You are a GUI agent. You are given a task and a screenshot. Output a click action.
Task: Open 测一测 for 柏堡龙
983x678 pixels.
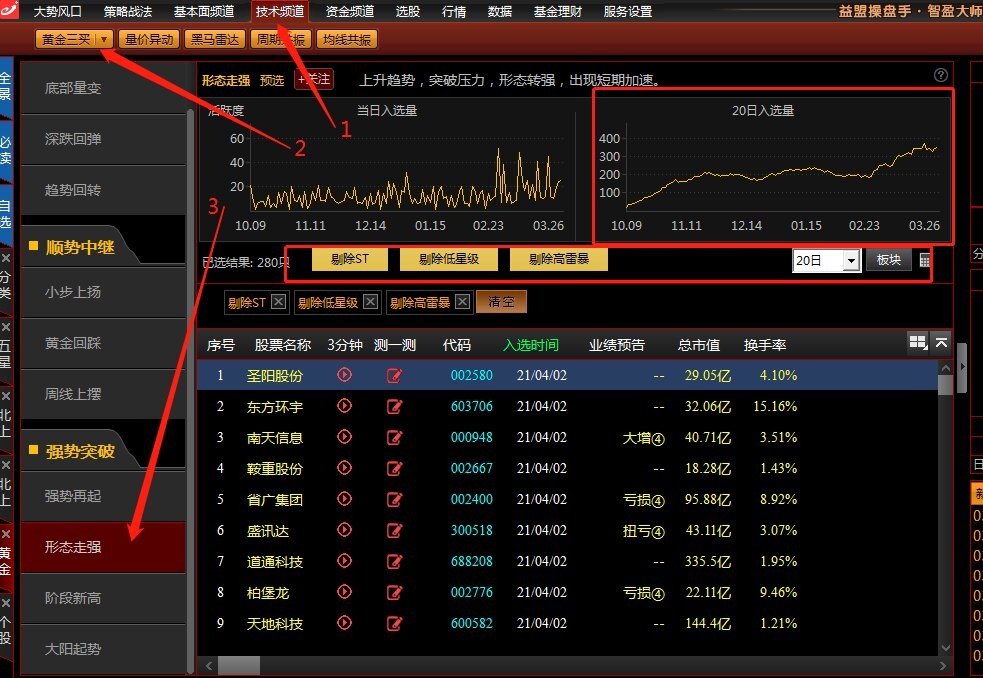(x=395, y=592)
